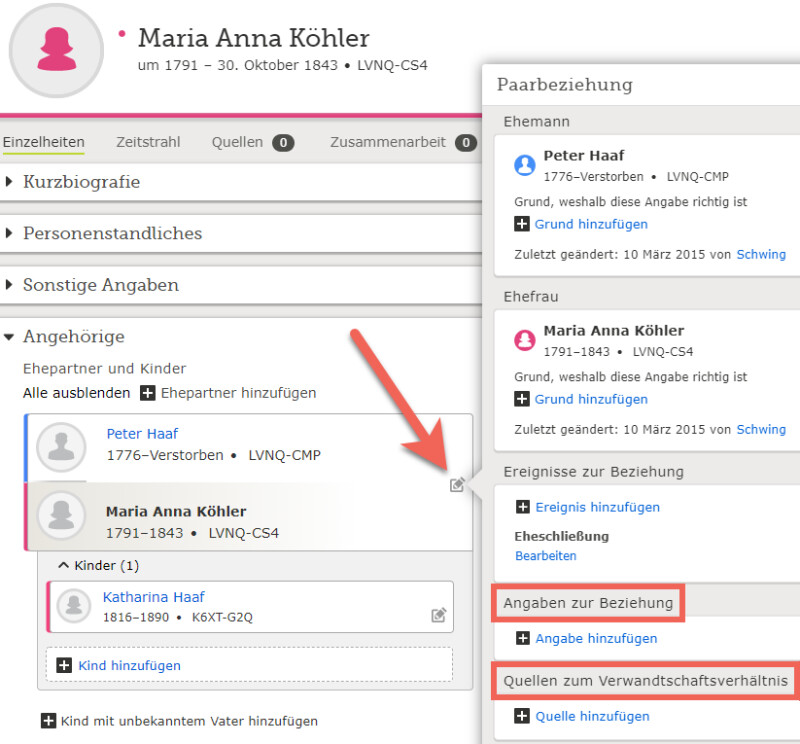The width and height of the screenshot is (800, 744).
Task: Click the plus icon next to Ehepartner hinzufügen
Action: click(147, 393)
